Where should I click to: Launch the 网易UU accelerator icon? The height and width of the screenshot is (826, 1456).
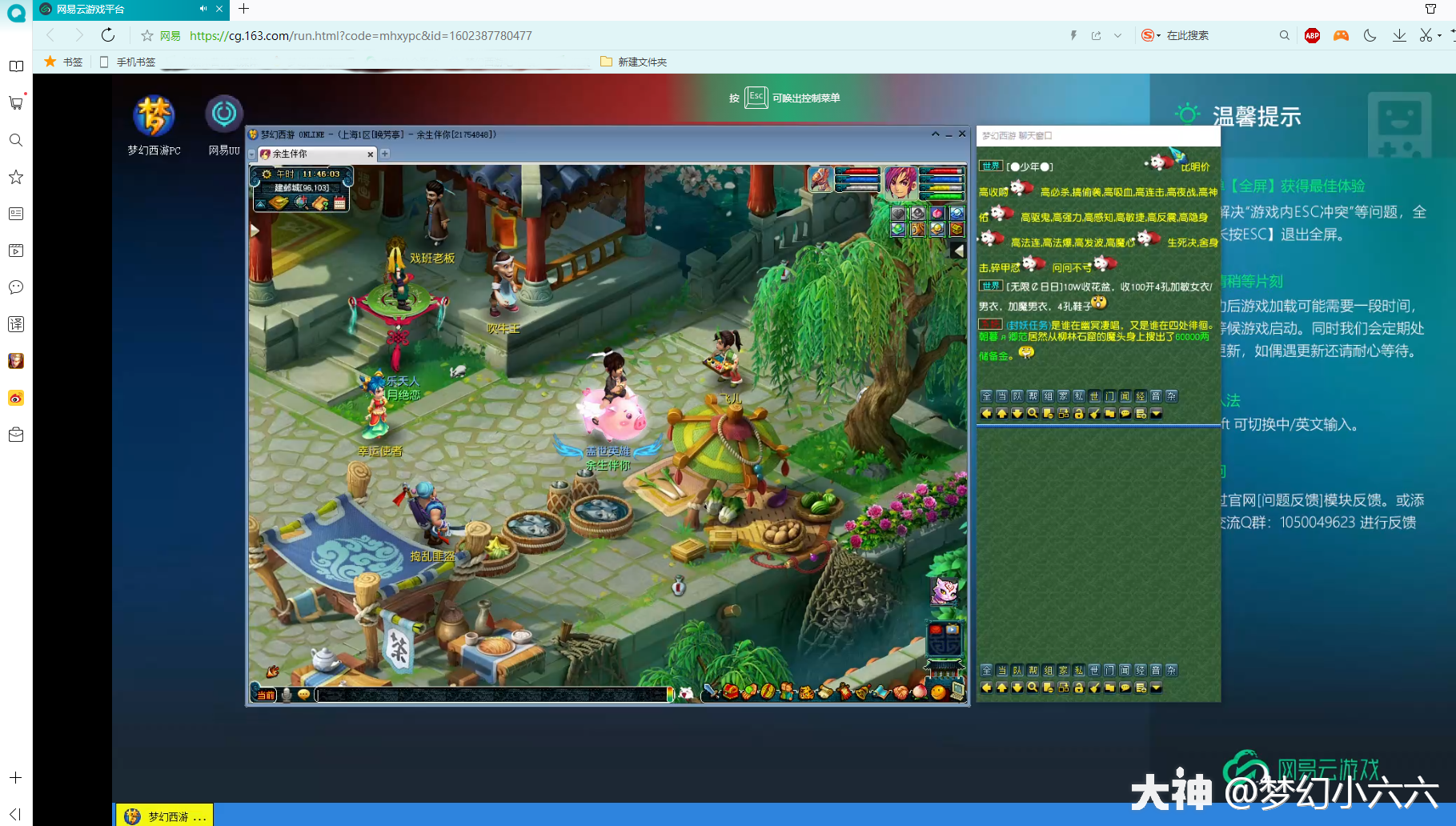tap(223, 115)
